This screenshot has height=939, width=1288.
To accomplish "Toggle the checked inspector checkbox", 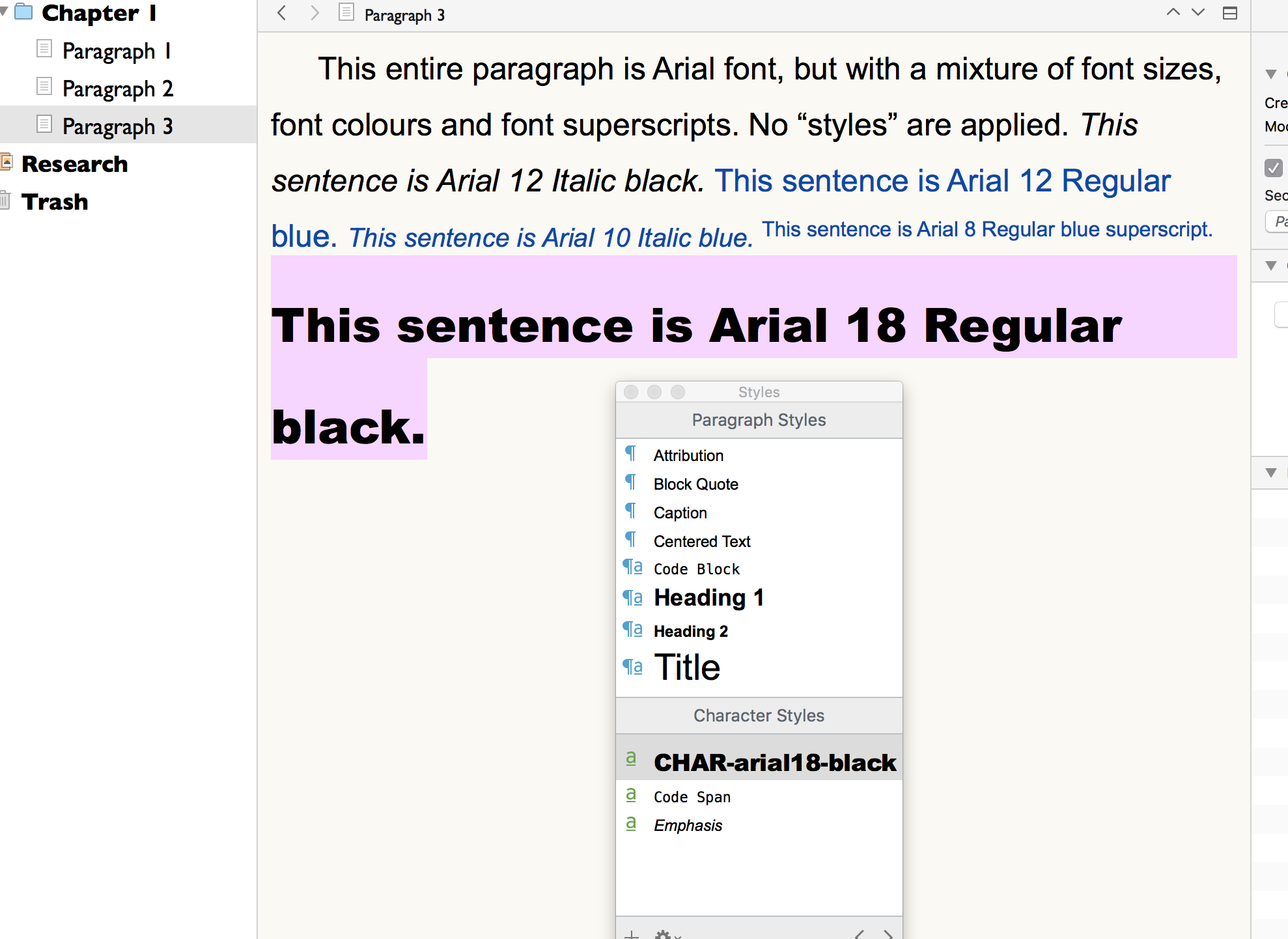I will point(1273,168).
